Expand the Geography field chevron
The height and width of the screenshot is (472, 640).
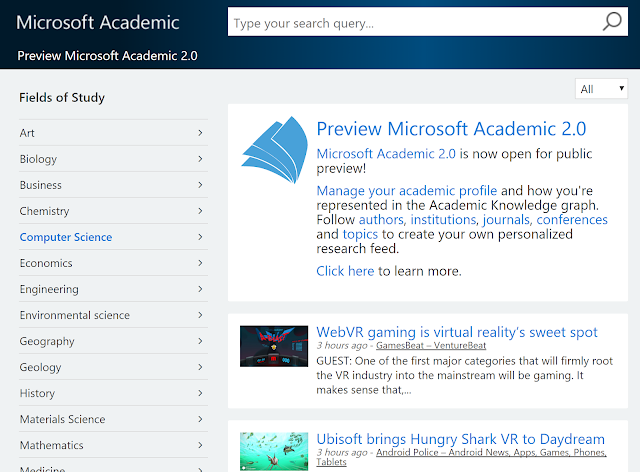pos(200,341)
